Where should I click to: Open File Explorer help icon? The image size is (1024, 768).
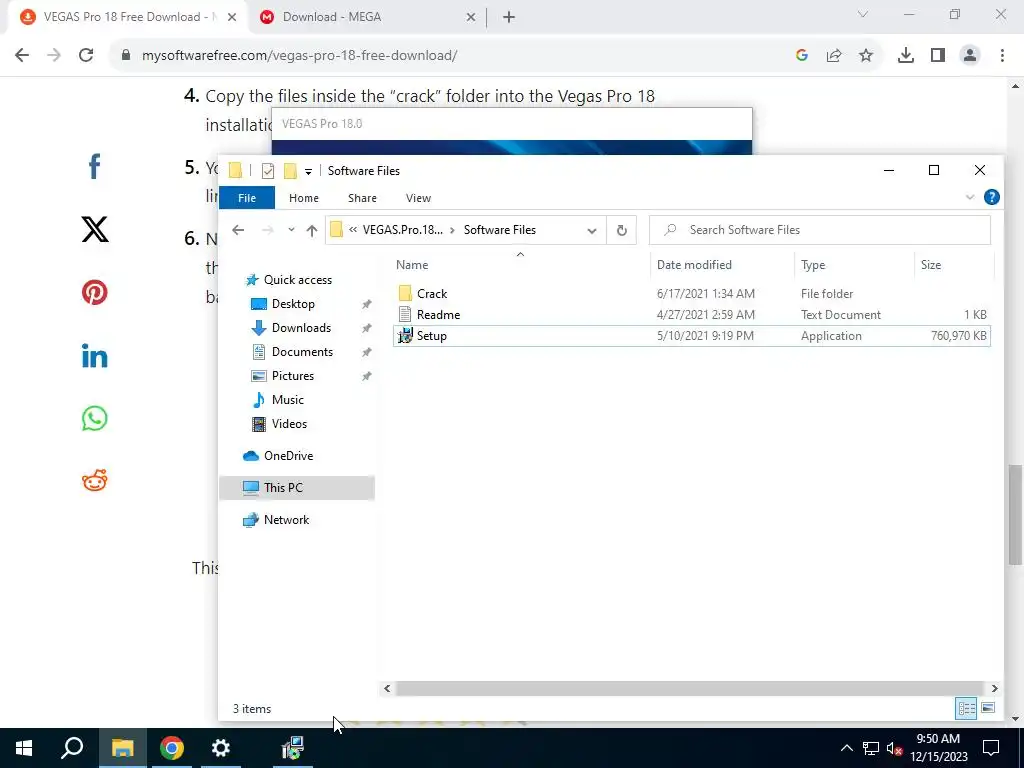991,197
